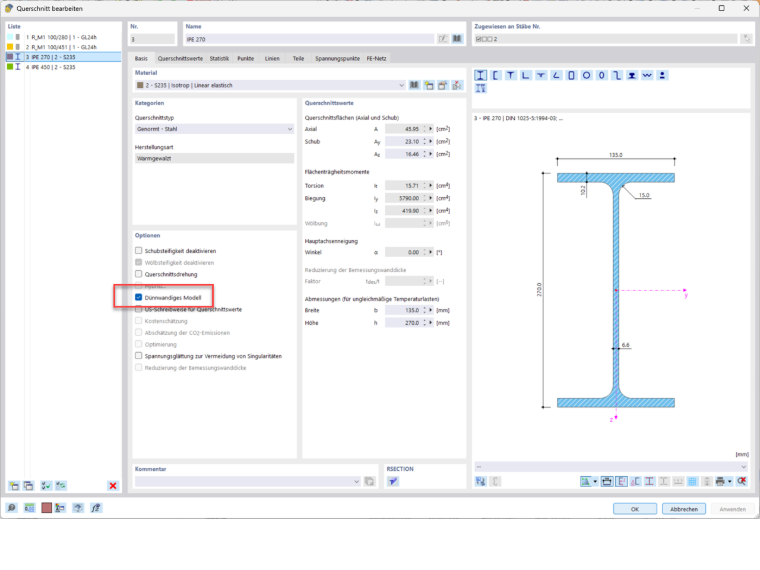Open RSECTION program icon
Viewport: 760px width, 570px height.
[393, 481]
